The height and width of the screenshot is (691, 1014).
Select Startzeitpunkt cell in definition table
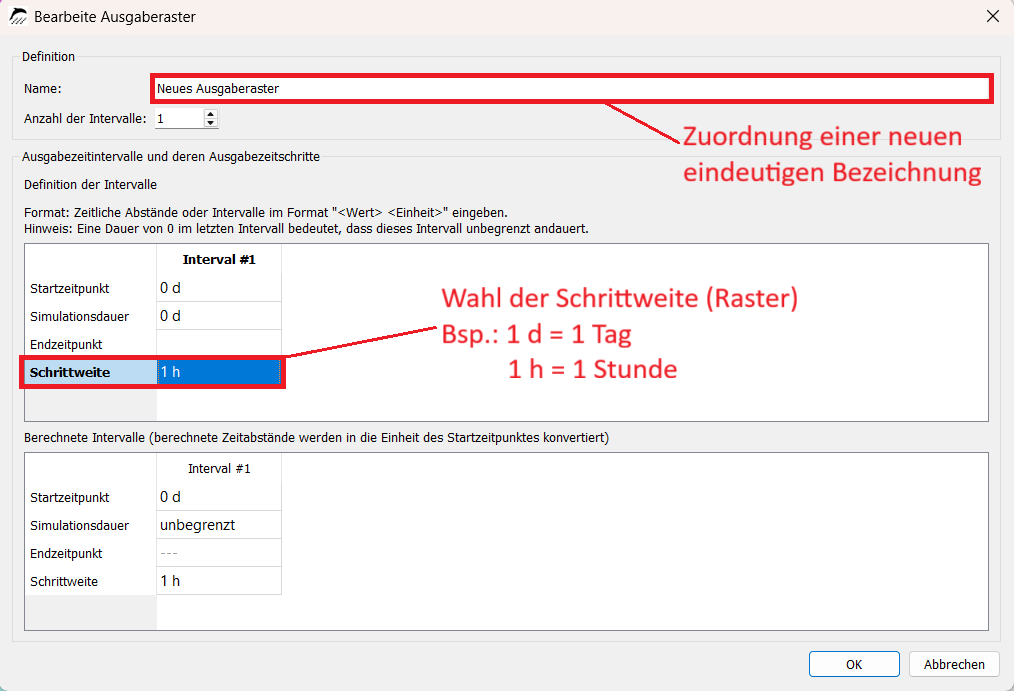(219, 288)
